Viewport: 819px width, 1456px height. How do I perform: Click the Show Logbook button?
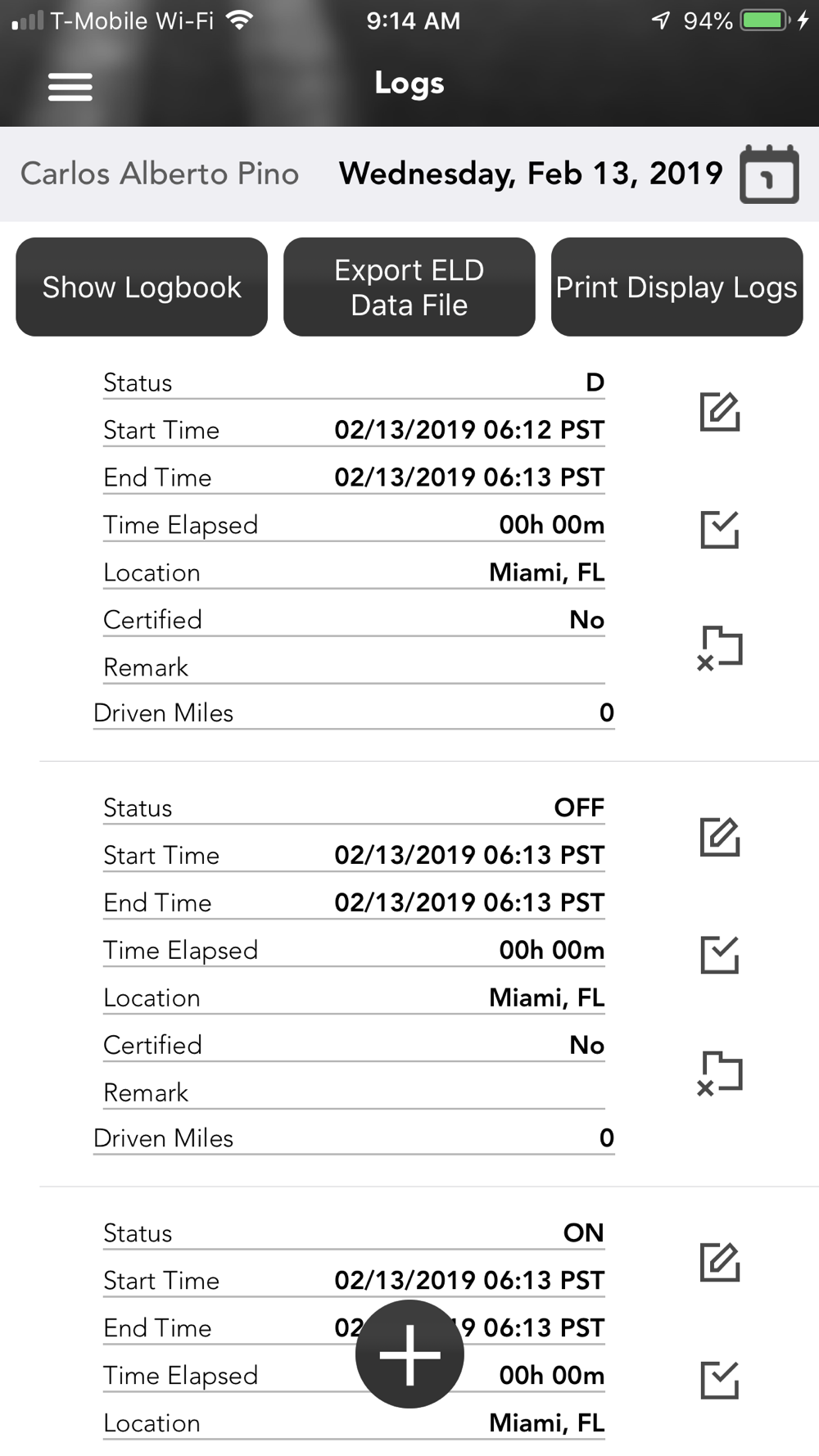point(142,287)
